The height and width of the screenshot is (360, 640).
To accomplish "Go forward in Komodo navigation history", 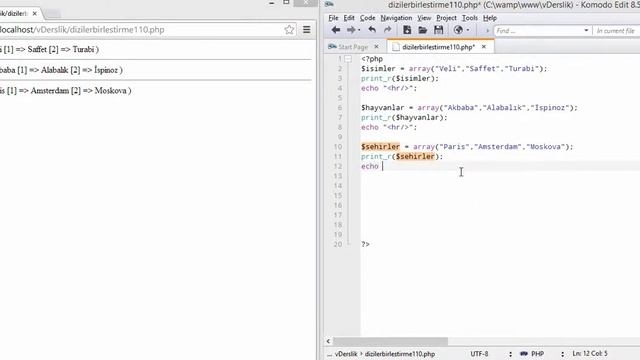I will 351,30.
